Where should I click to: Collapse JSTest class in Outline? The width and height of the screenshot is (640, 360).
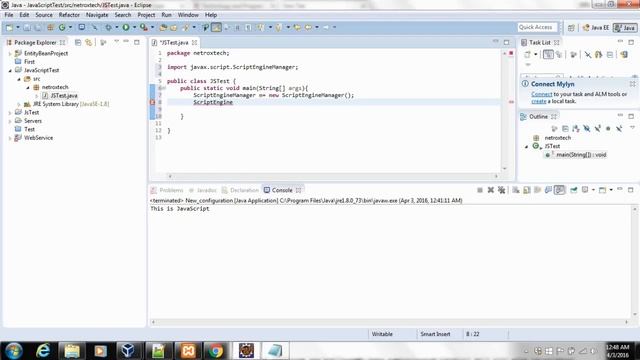click(527, 146)
